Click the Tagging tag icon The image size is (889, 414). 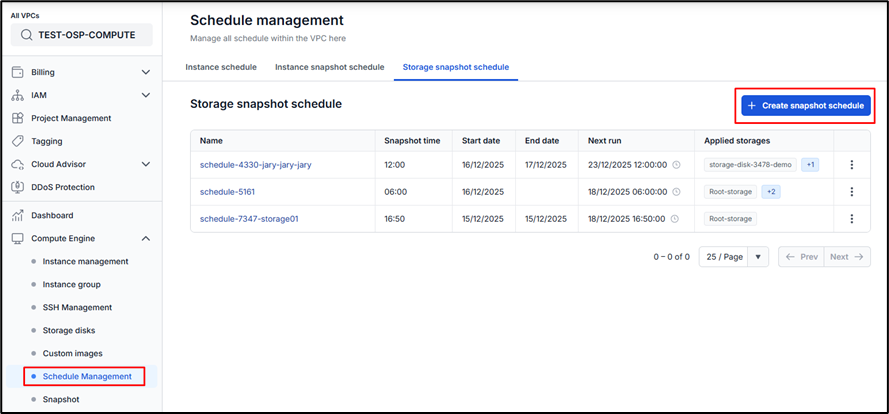17,141
